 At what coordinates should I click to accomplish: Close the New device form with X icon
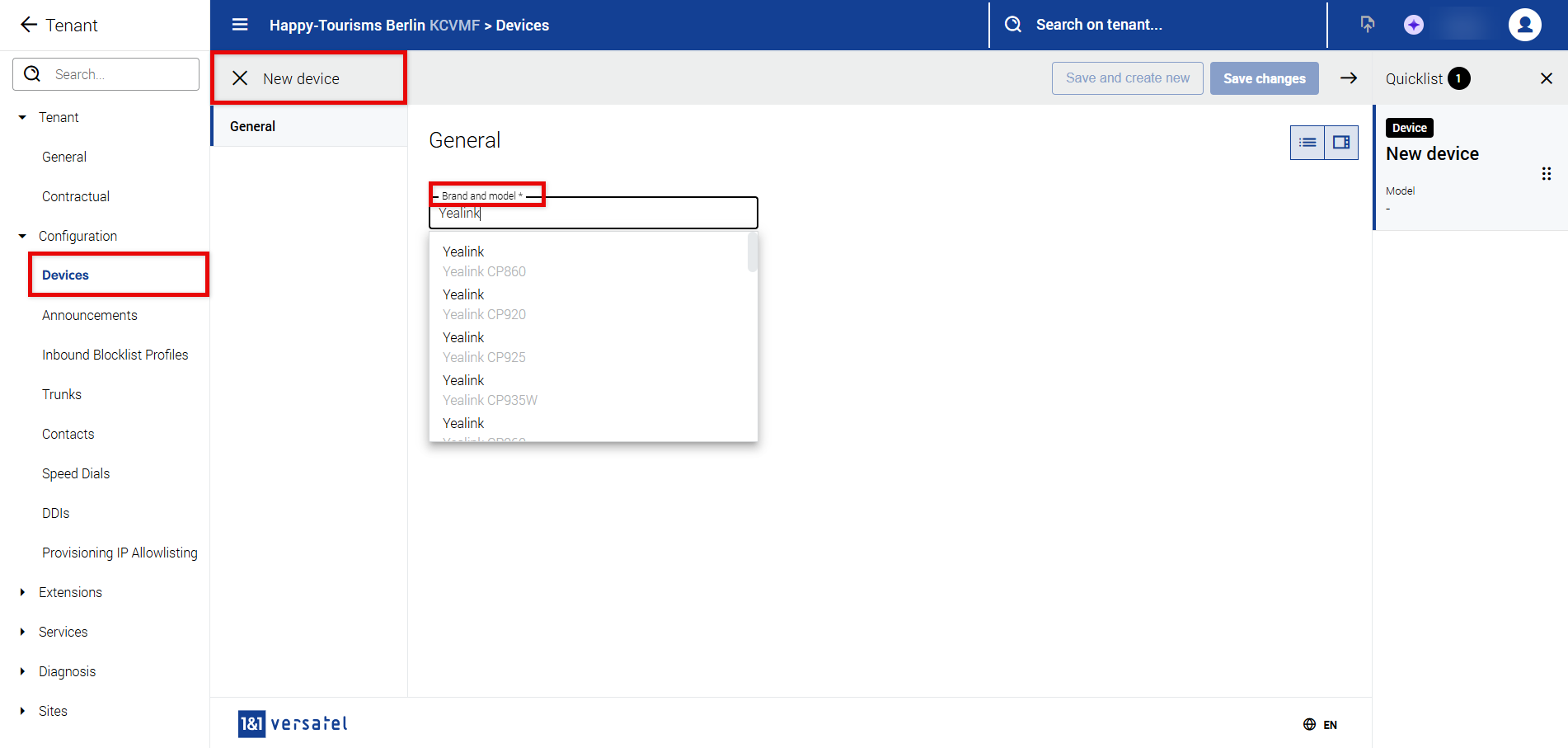[x=240, y=78]
